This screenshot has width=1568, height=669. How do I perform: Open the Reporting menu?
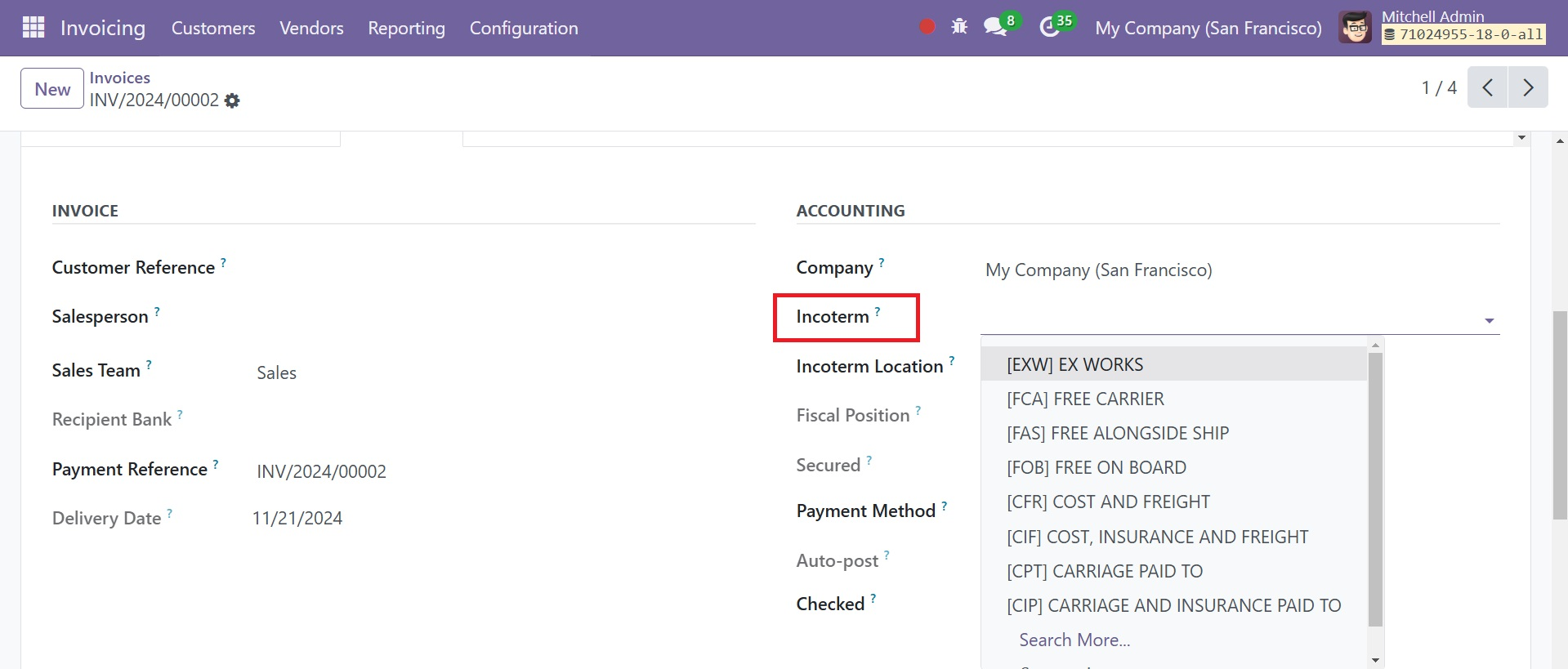click(406, 28)
